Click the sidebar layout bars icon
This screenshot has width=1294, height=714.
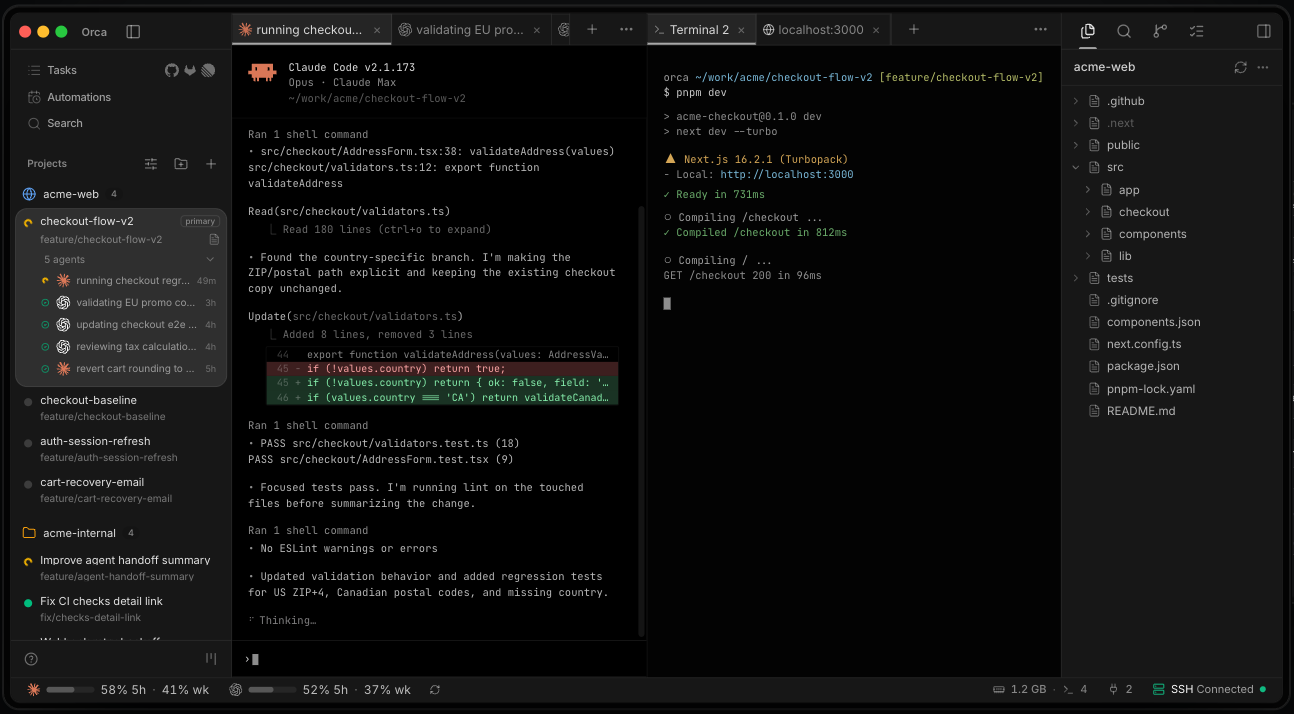(x=211, y=658)
